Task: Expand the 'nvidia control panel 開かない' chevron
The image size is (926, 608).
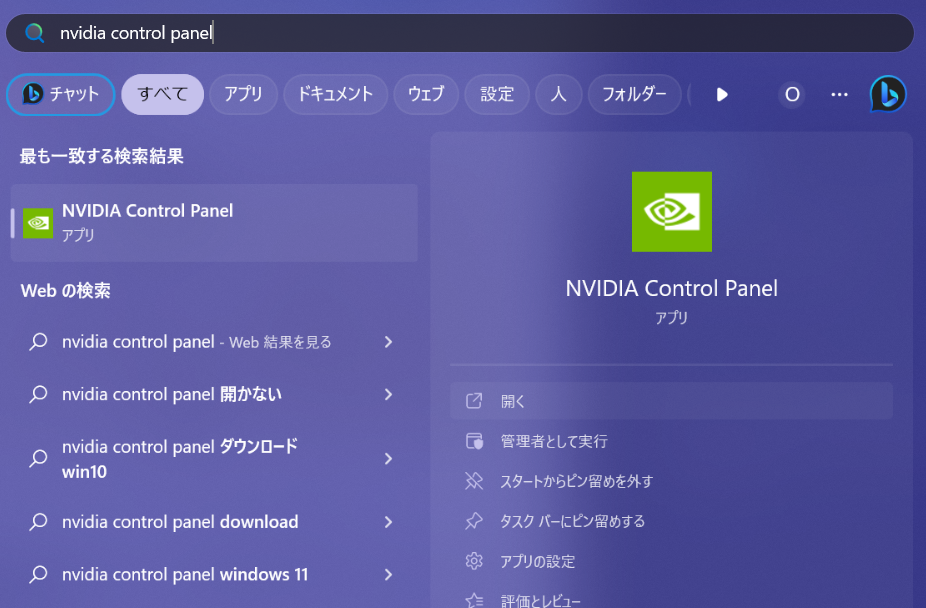Action: pos(388,394)
